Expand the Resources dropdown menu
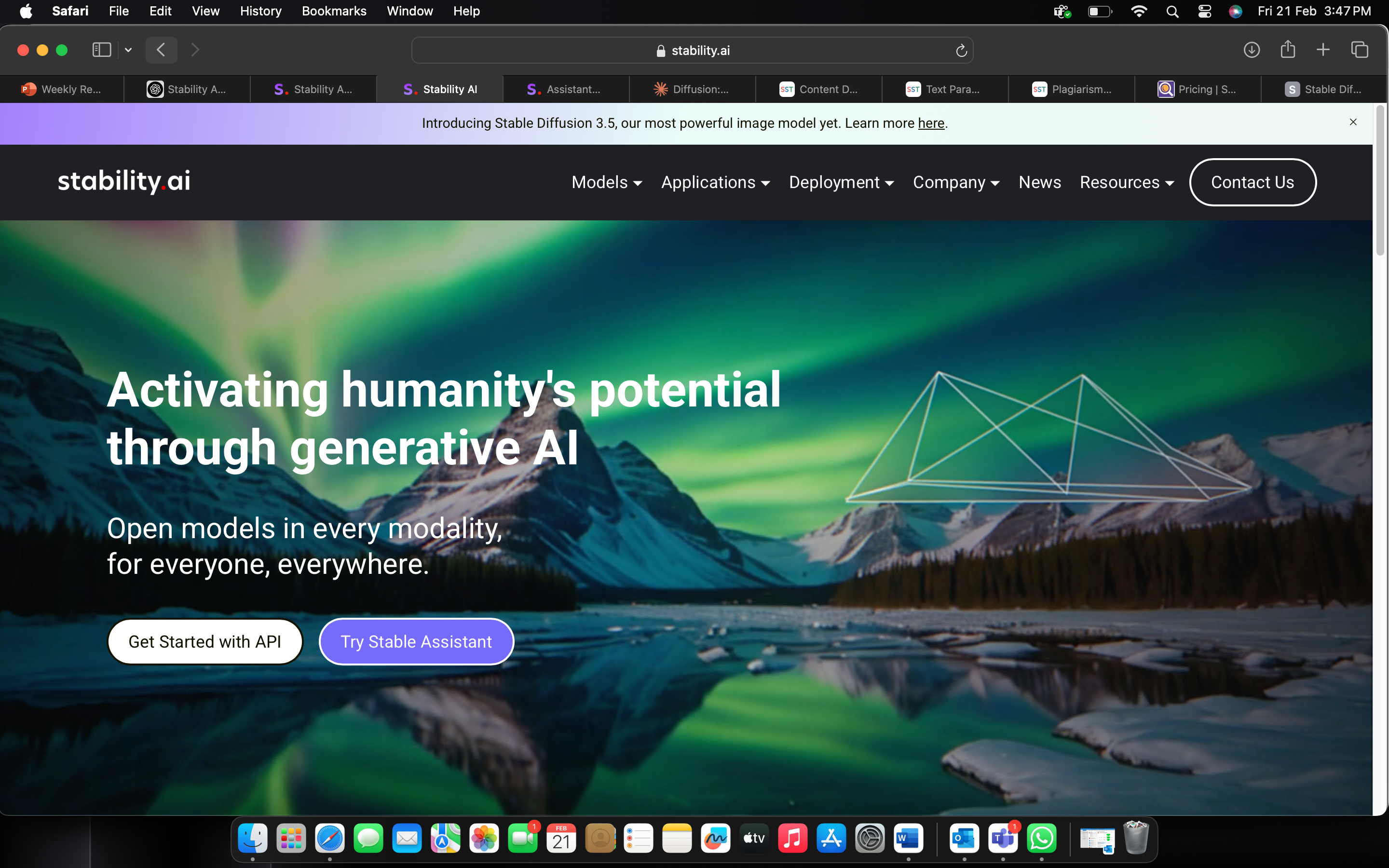The image size is (1389, 868). coord(1127,183)
